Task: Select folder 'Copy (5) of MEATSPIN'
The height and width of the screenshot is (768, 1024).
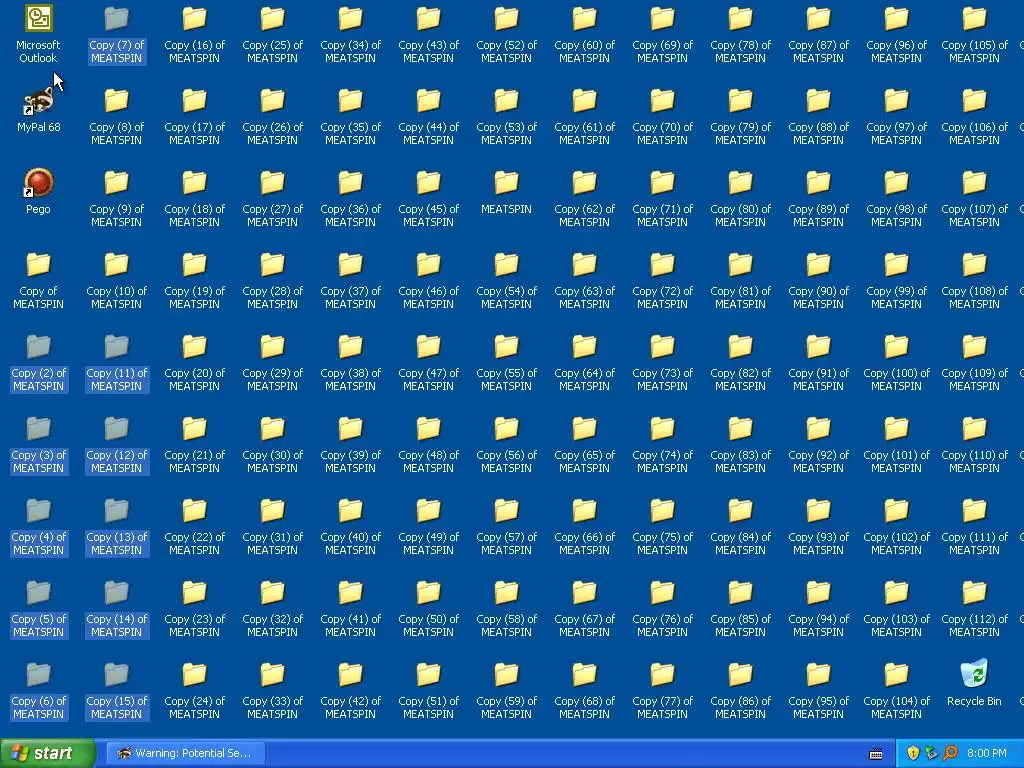Action: pos(38,607)
